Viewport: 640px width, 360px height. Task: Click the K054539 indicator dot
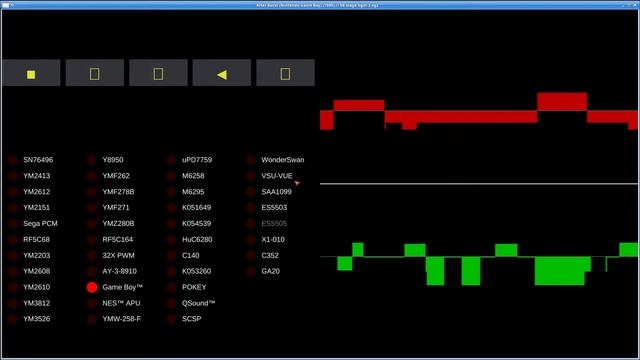tap(171, 224)
